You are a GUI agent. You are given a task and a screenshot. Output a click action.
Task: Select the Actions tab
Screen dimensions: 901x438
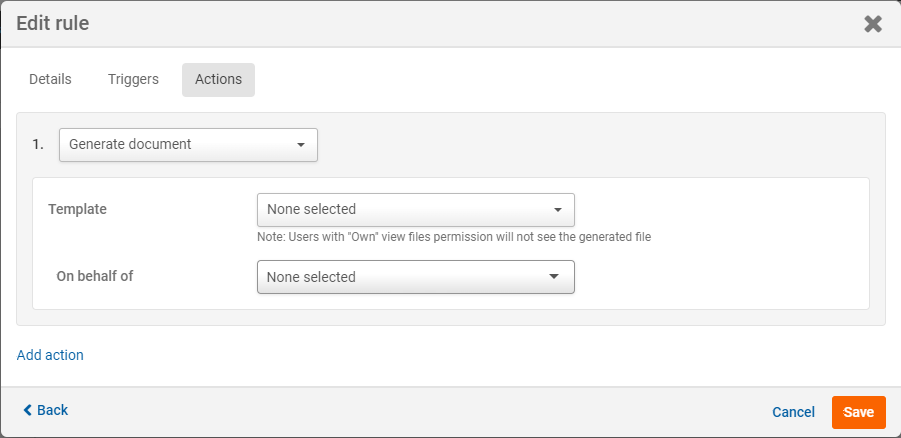[218, 80]
